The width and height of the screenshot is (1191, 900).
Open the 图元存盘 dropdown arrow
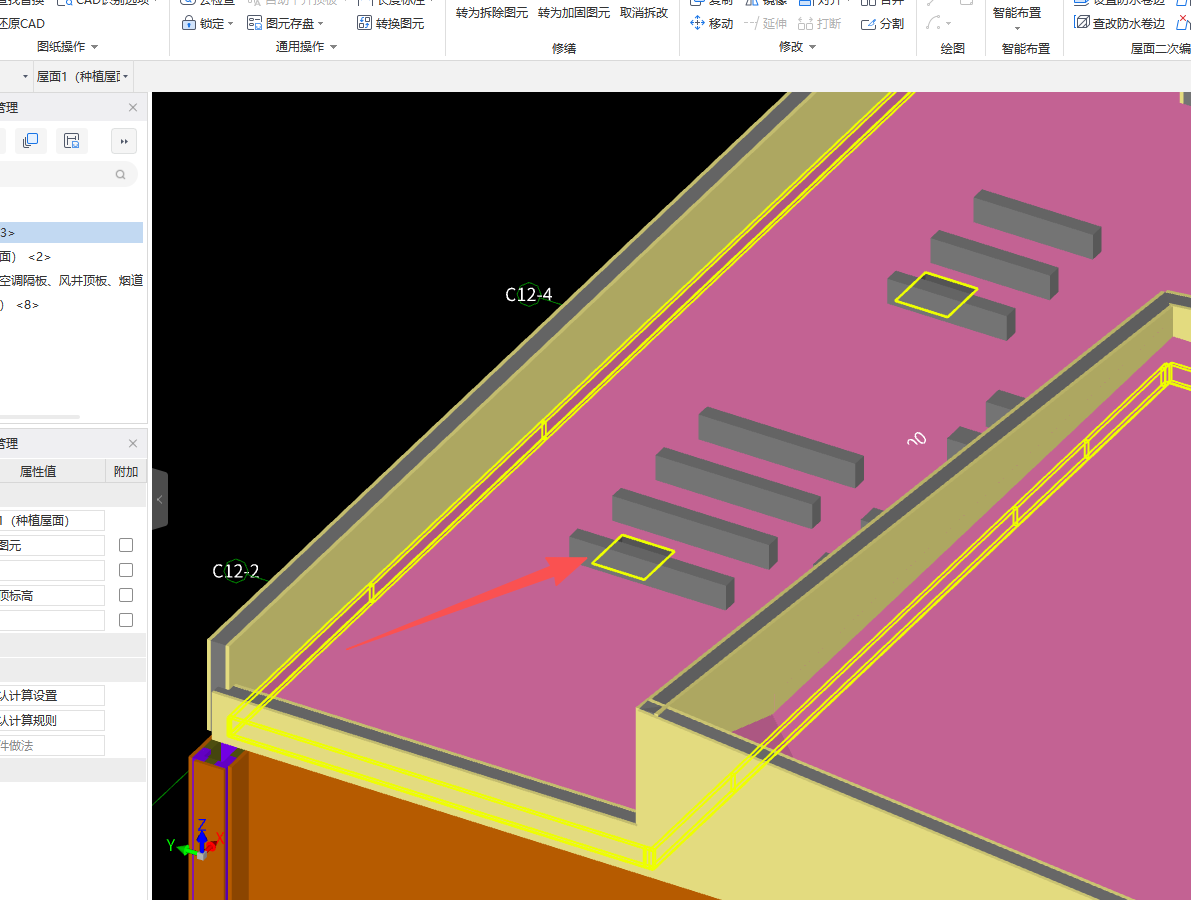click(321, 24)
